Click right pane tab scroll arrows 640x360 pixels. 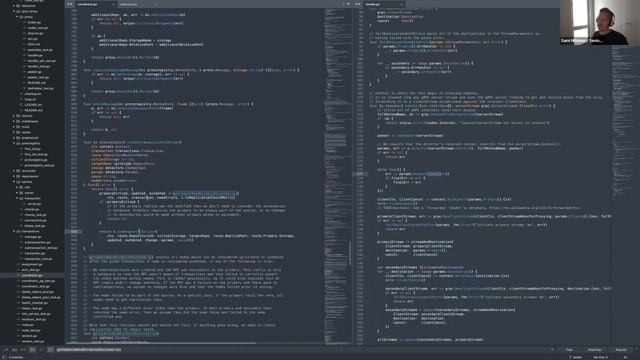[358, 4]
